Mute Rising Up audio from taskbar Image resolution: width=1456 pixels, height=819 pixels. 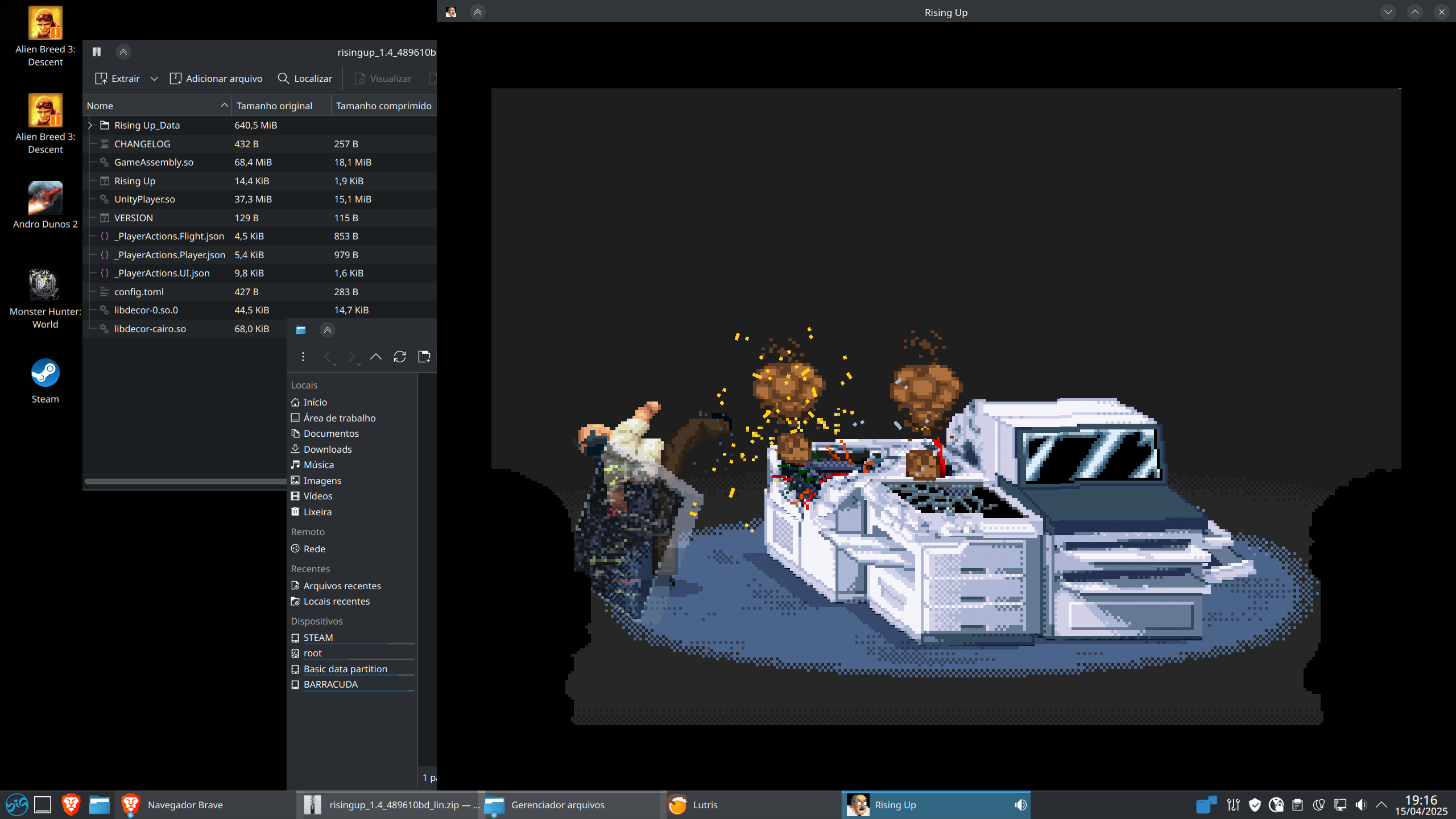point(1021,805)
